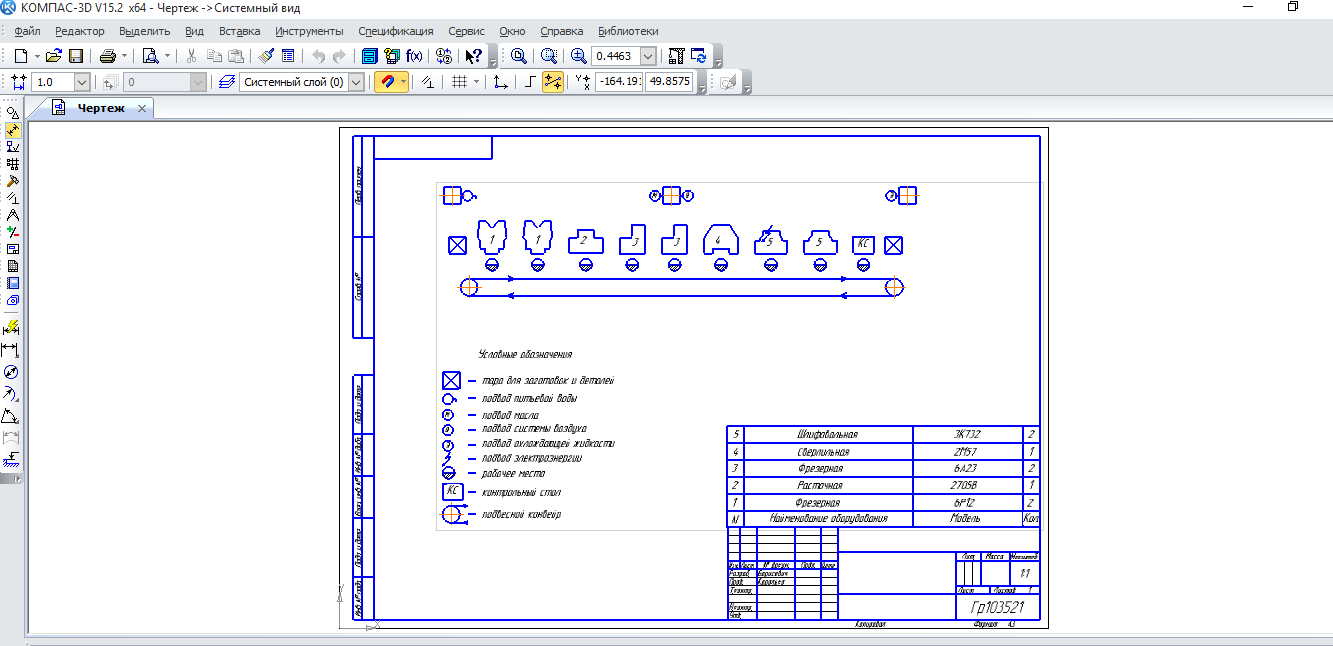Click the Наименование оборудования header cell
This screenshot has width=1333, height=646.
pyautogui.click(x=829, y=519)
